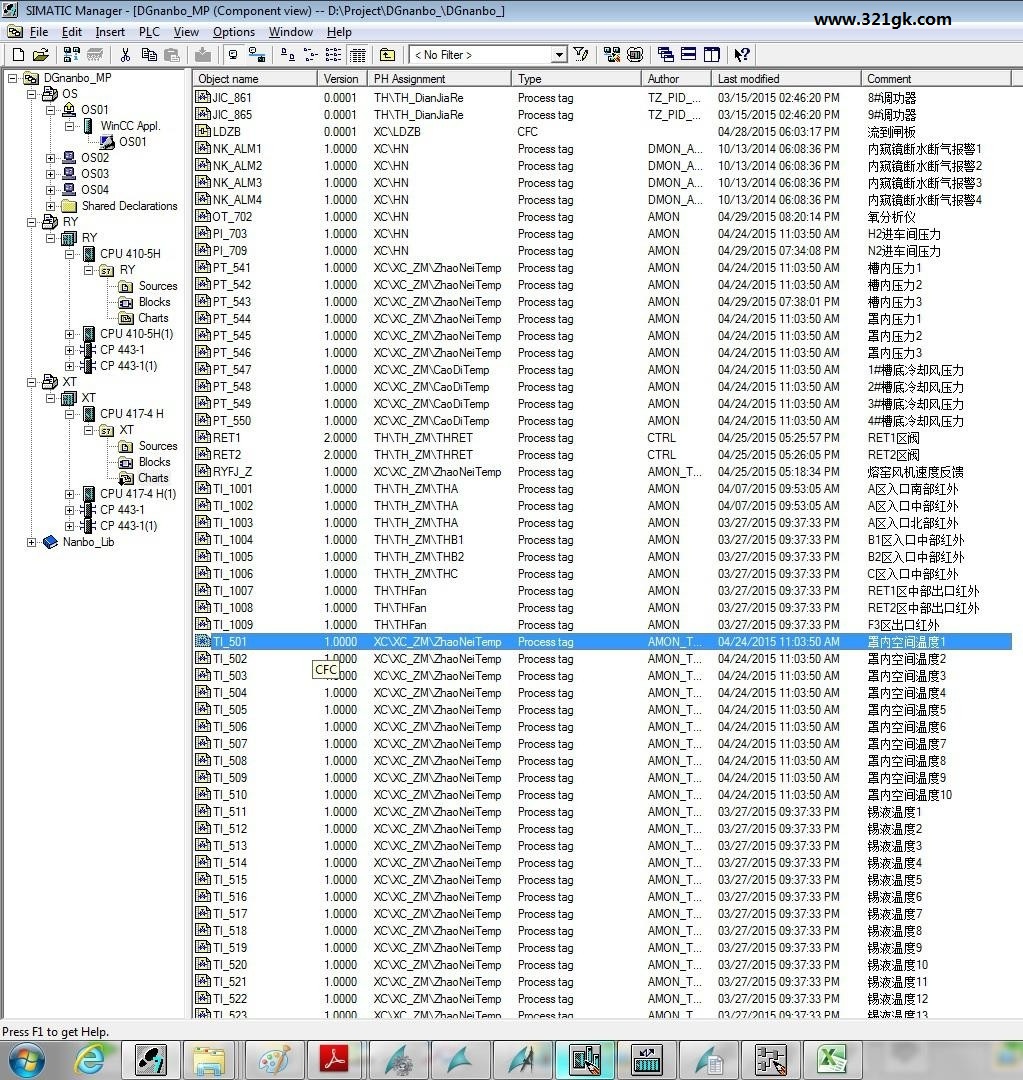Cascade windows using the toolbar icon
1023x1080 pixels.
[665, 54]
